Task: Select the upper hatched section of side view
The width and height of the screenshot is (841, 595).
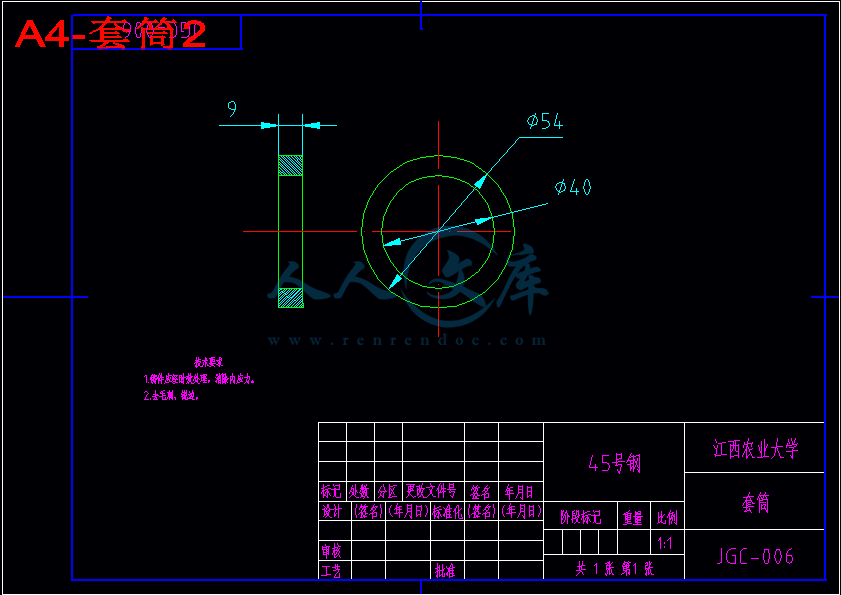Action: (290, 165)
